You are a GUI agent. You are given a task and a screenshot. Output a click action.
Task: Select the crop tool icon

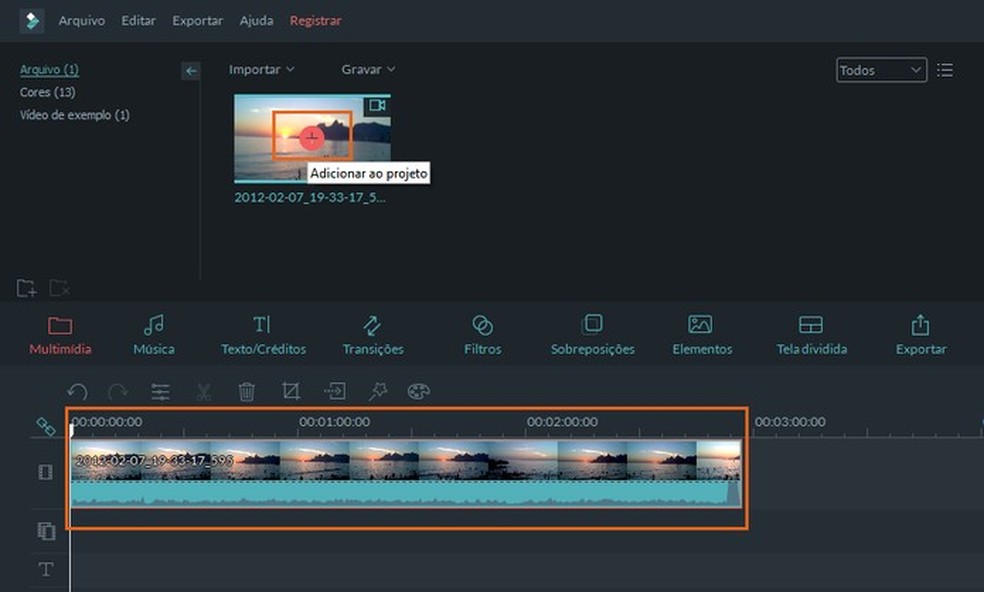click(291, 392)
